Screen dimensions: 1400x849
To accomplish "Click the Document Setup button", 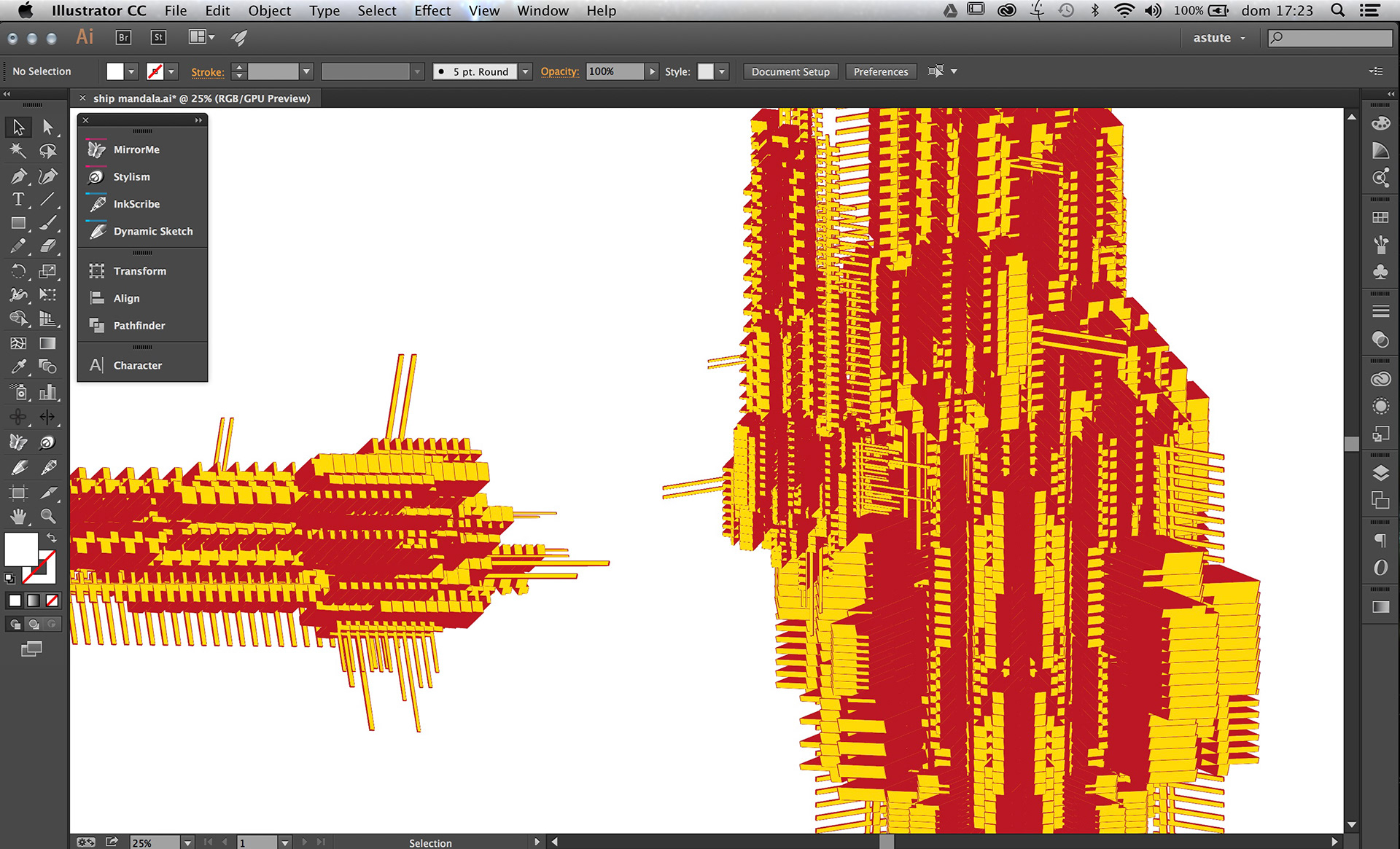I will (790, 71).
